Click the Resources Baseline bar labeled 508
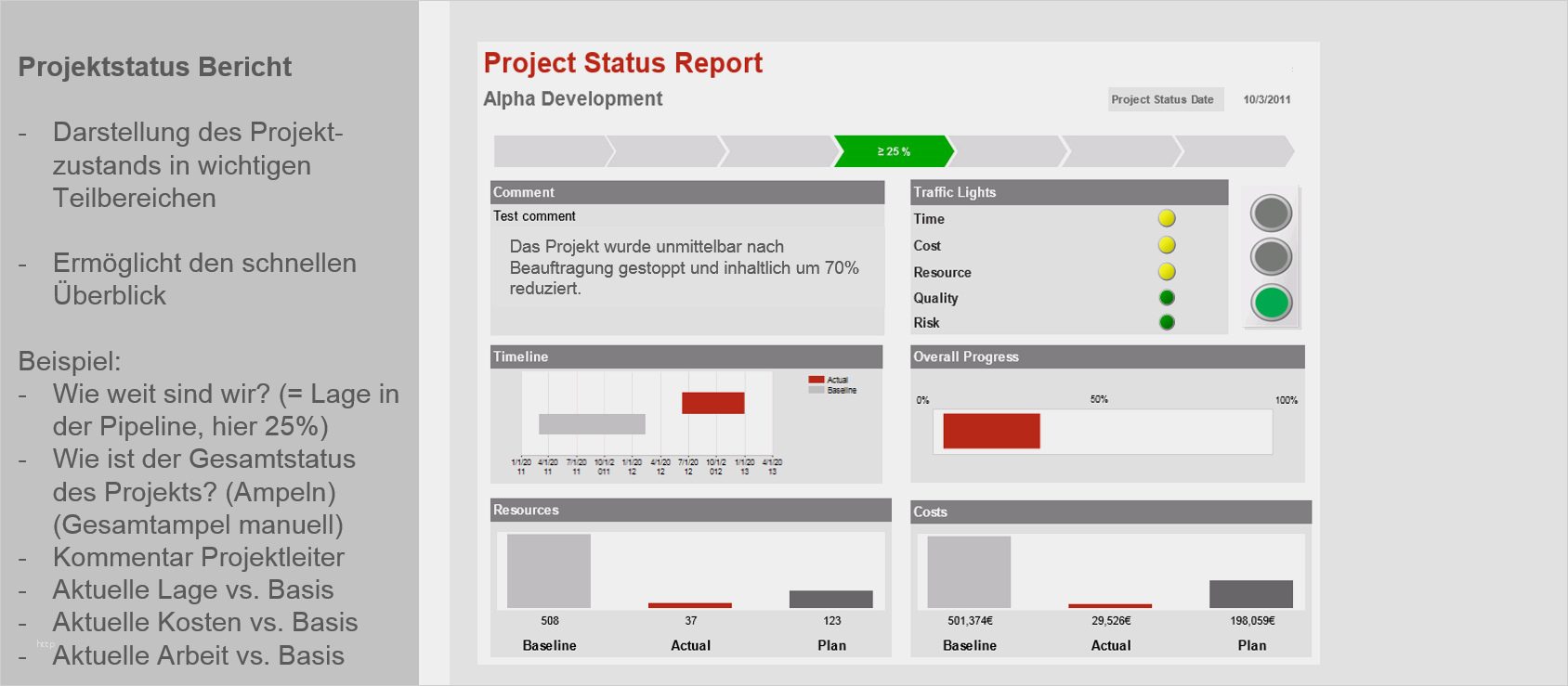This screenshot has width=1568, height=686. 549,571
